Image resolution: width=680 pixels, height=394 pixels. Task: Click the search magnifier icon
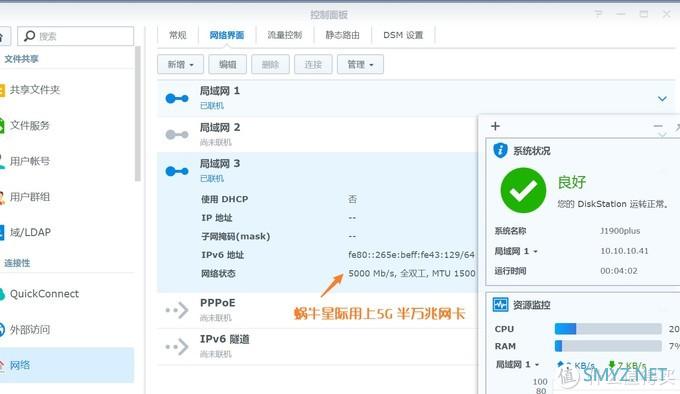(x=29, y=36)
